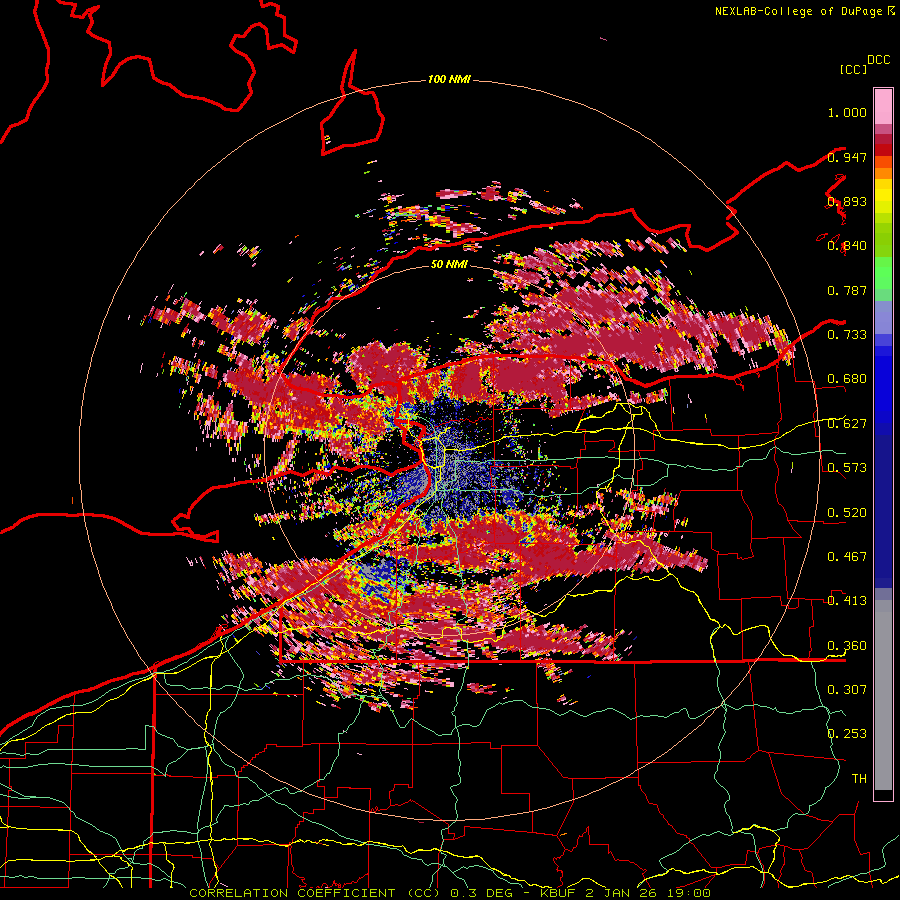Click the 0.253 color scale label

[x=847, y=734]
